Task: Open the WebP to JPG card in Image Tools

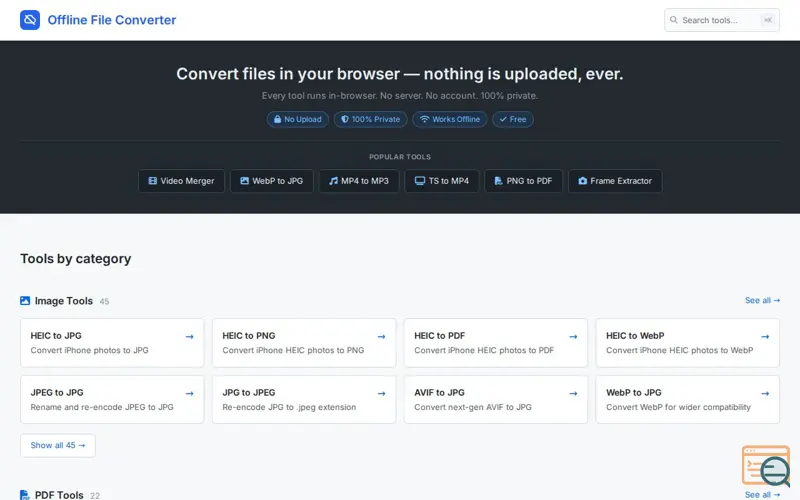Action: pyautogui.click(x=688, y=399)
